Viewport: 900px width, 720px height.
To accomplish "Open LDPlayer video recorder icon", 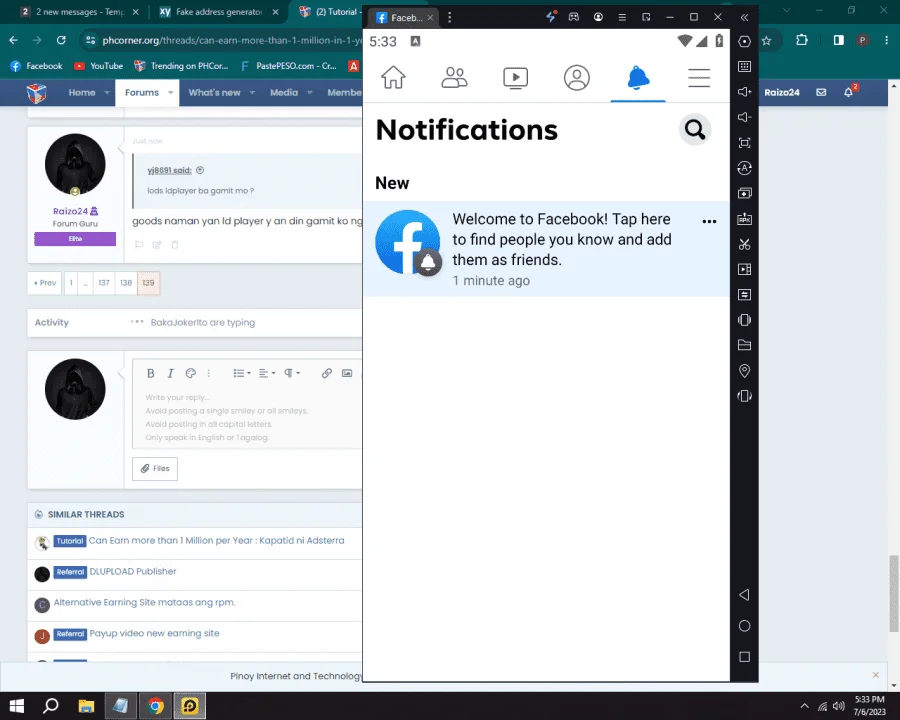I will pos(744,269).
